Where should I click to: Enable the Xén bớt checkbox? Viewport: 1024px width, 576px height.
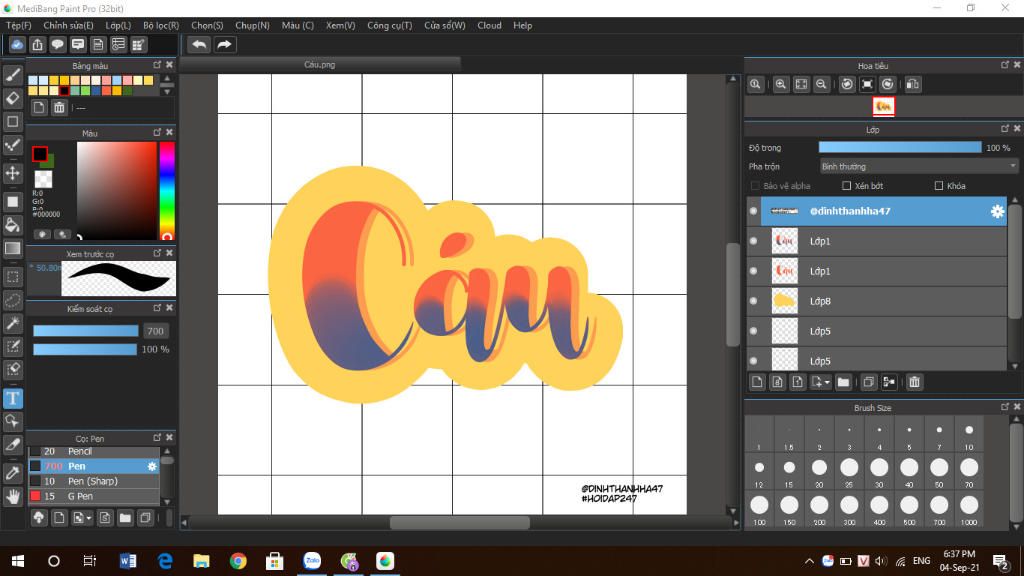click(x=846, y=185)
